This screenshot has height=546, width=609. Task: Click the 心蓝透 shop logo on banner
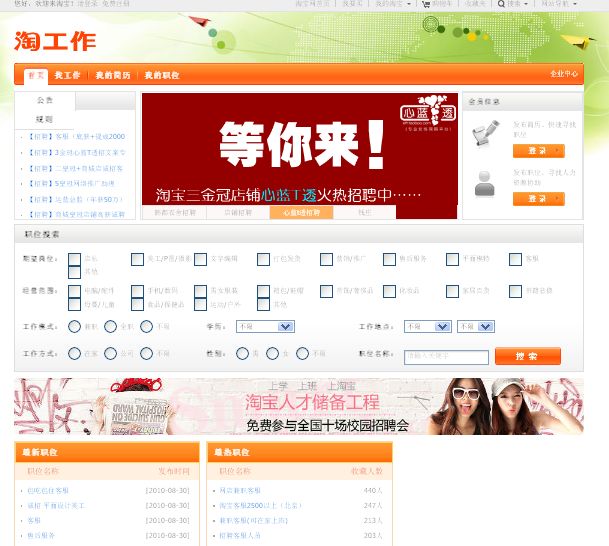pos(428,113)
